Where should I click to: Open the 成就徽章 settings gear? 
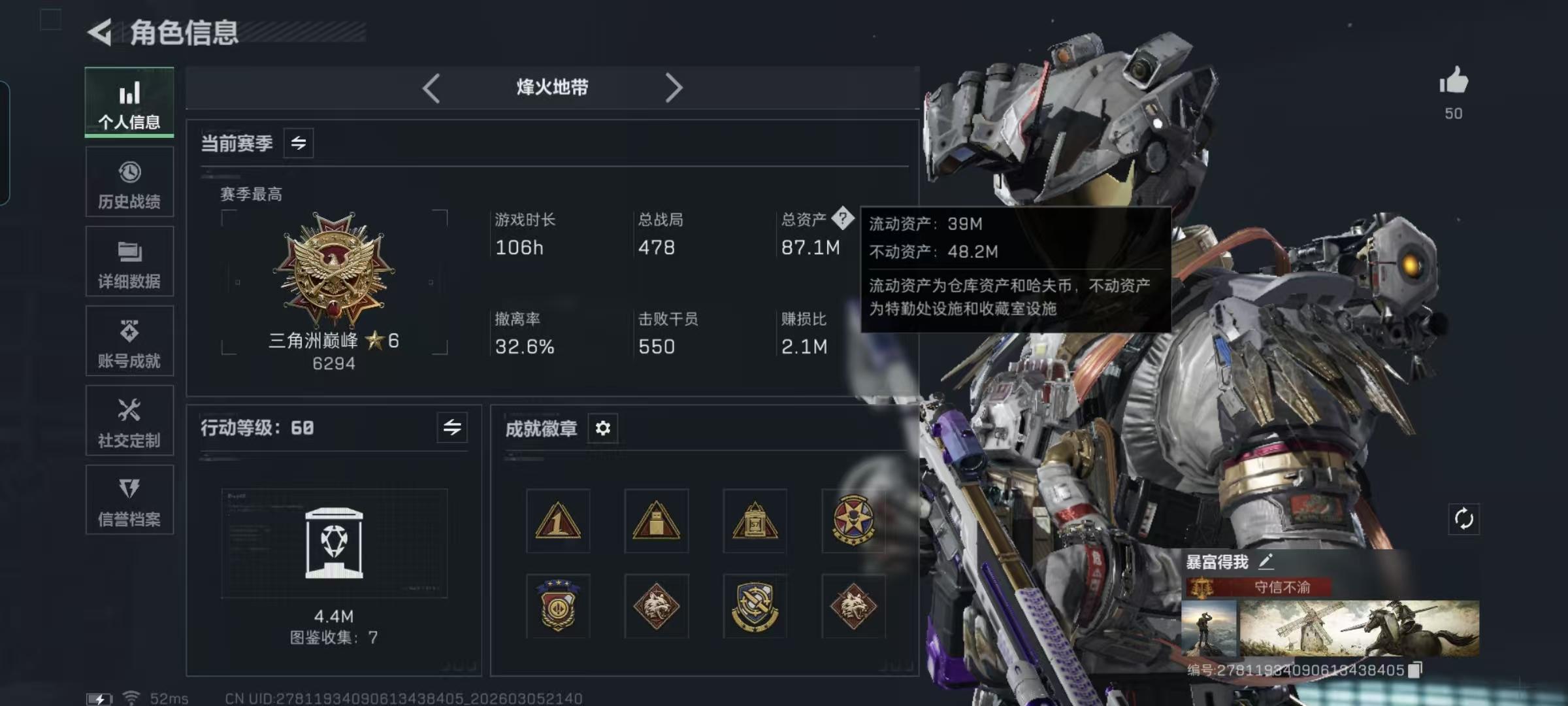point(602,428)
